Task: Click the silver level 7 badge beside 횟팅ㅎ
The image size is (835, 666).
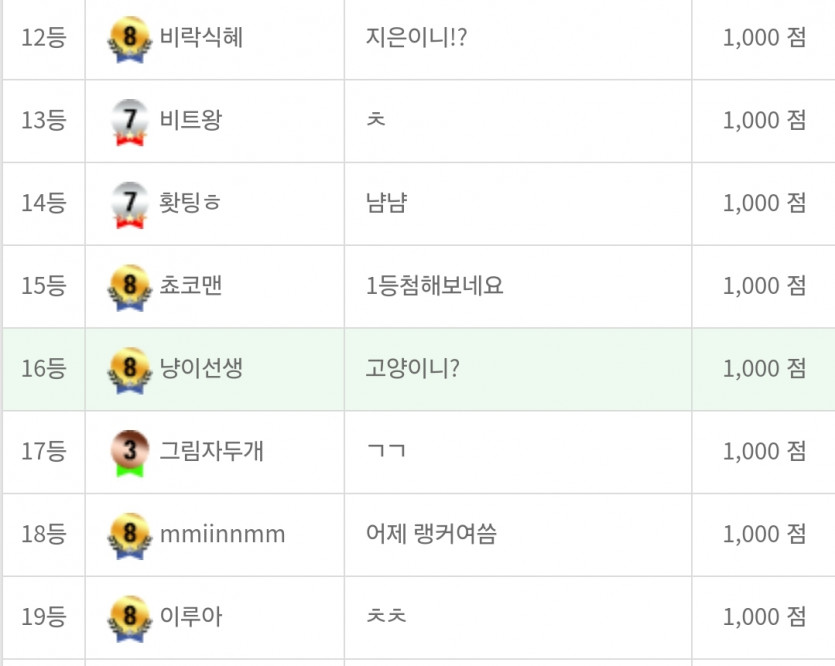Action: point(130,205)
